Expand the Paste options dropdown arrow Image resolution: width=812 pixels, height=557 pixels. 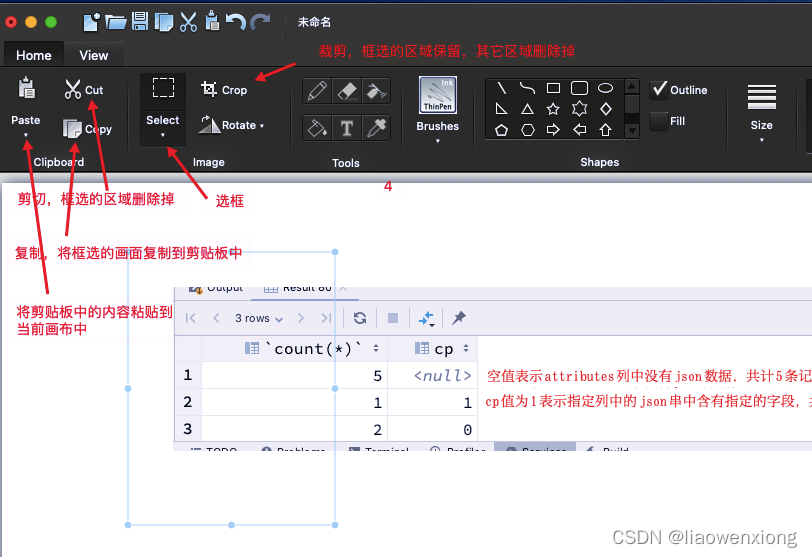pyautogui.click(x=26, y=135)
